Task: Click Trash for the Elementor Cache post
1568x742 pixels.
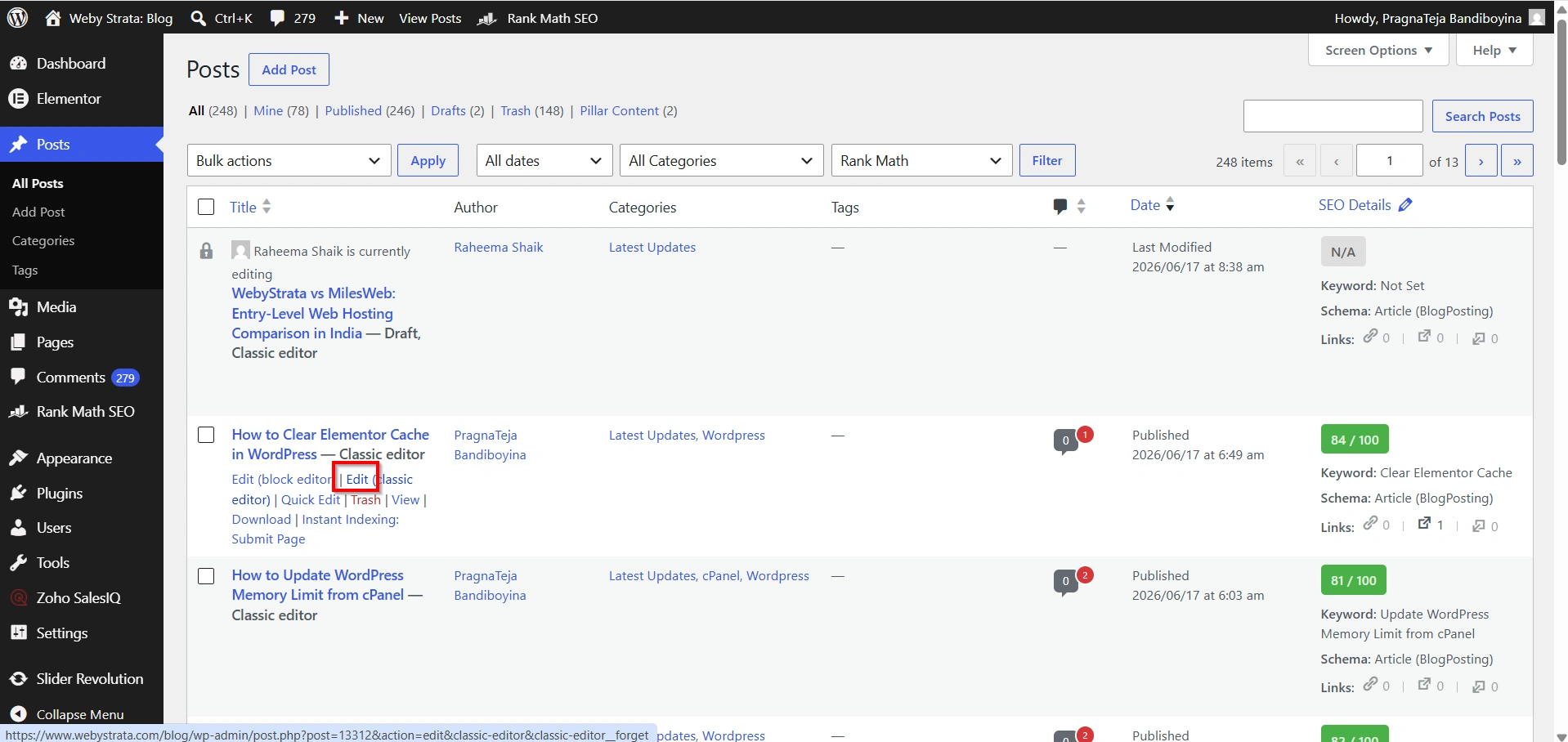Action: (365, 500)
